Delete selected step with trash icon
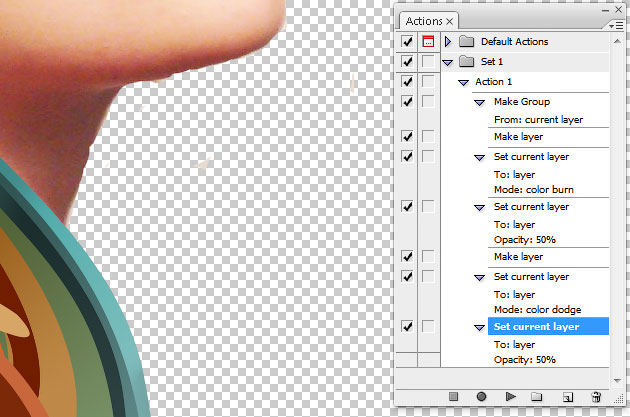The height and width of the screenshot is (417, 630). (596, 397)
